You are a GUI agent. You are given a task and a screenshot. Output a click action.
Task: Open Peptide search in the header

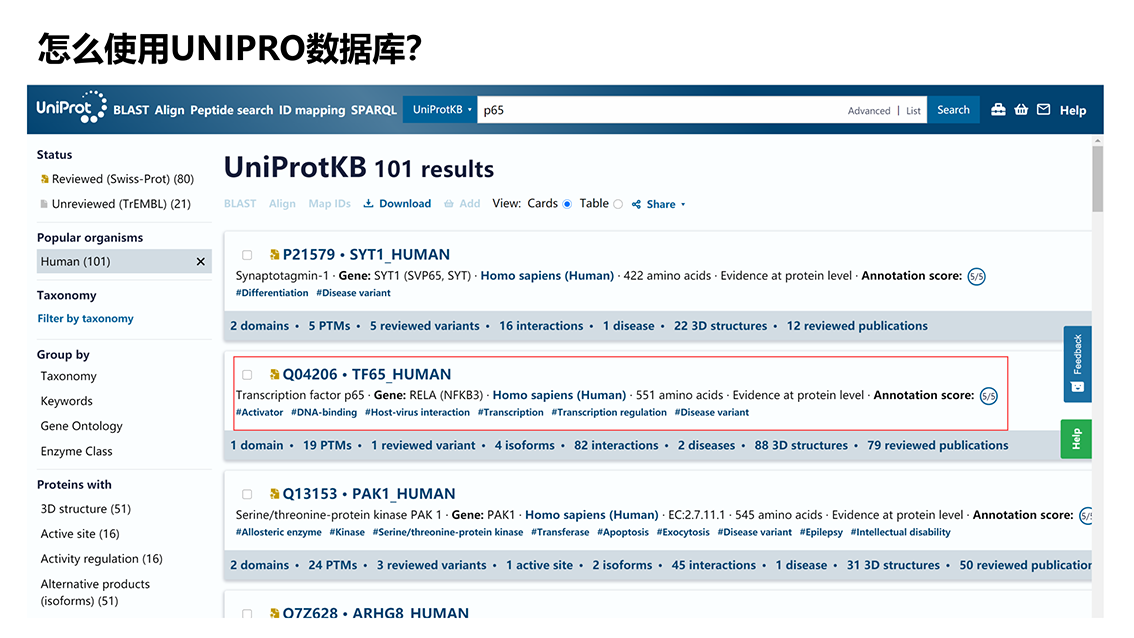coord(231,110)
